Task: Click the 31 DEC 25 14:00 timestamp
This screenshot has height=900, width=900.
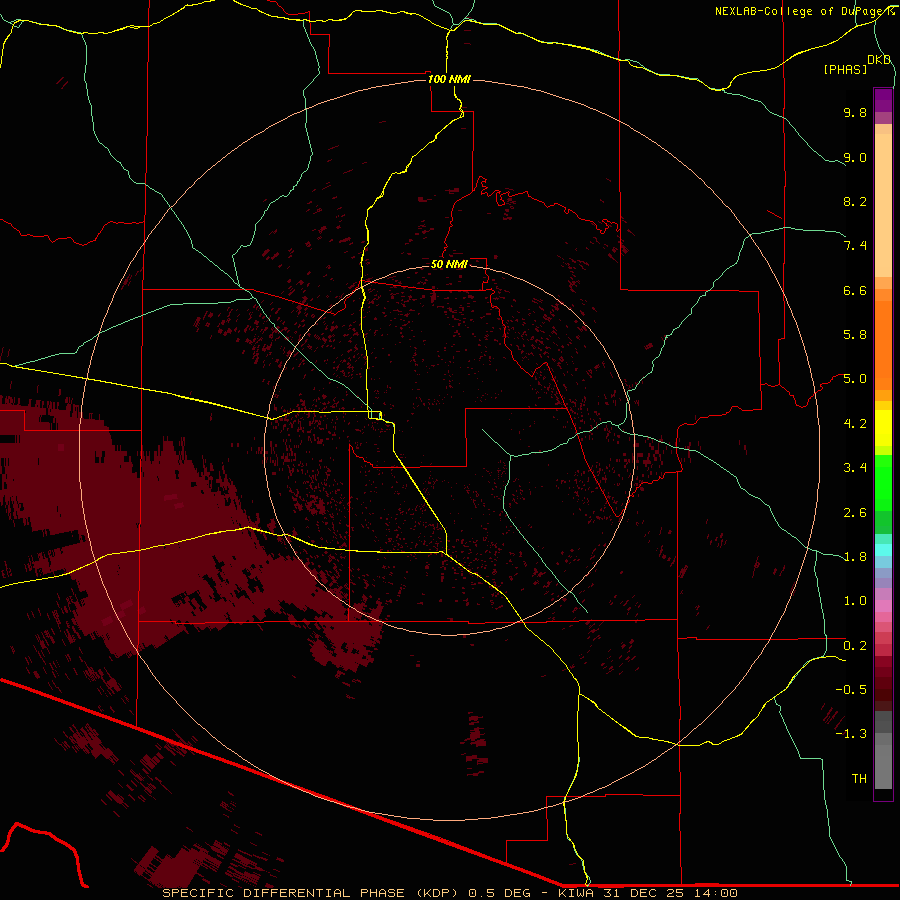Action: pyautogui.click(x=670, y=893)
